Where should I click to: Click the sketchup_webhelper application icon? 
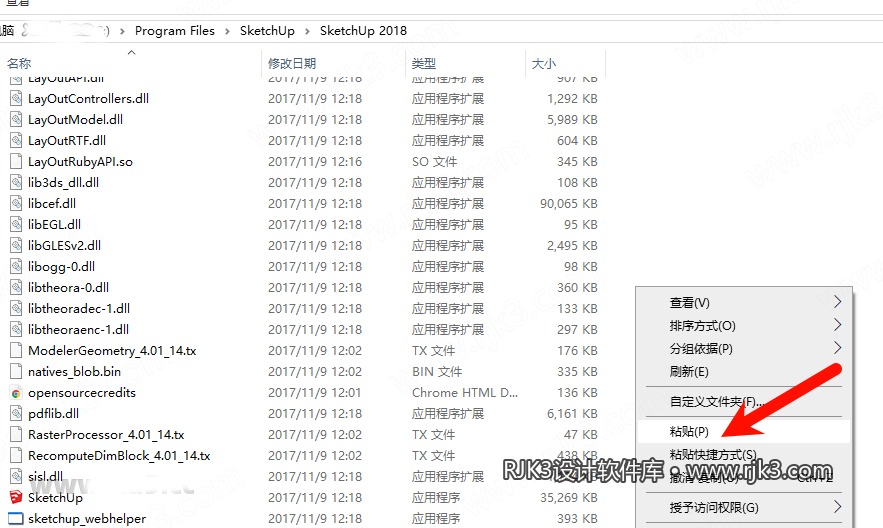point(16,518)
